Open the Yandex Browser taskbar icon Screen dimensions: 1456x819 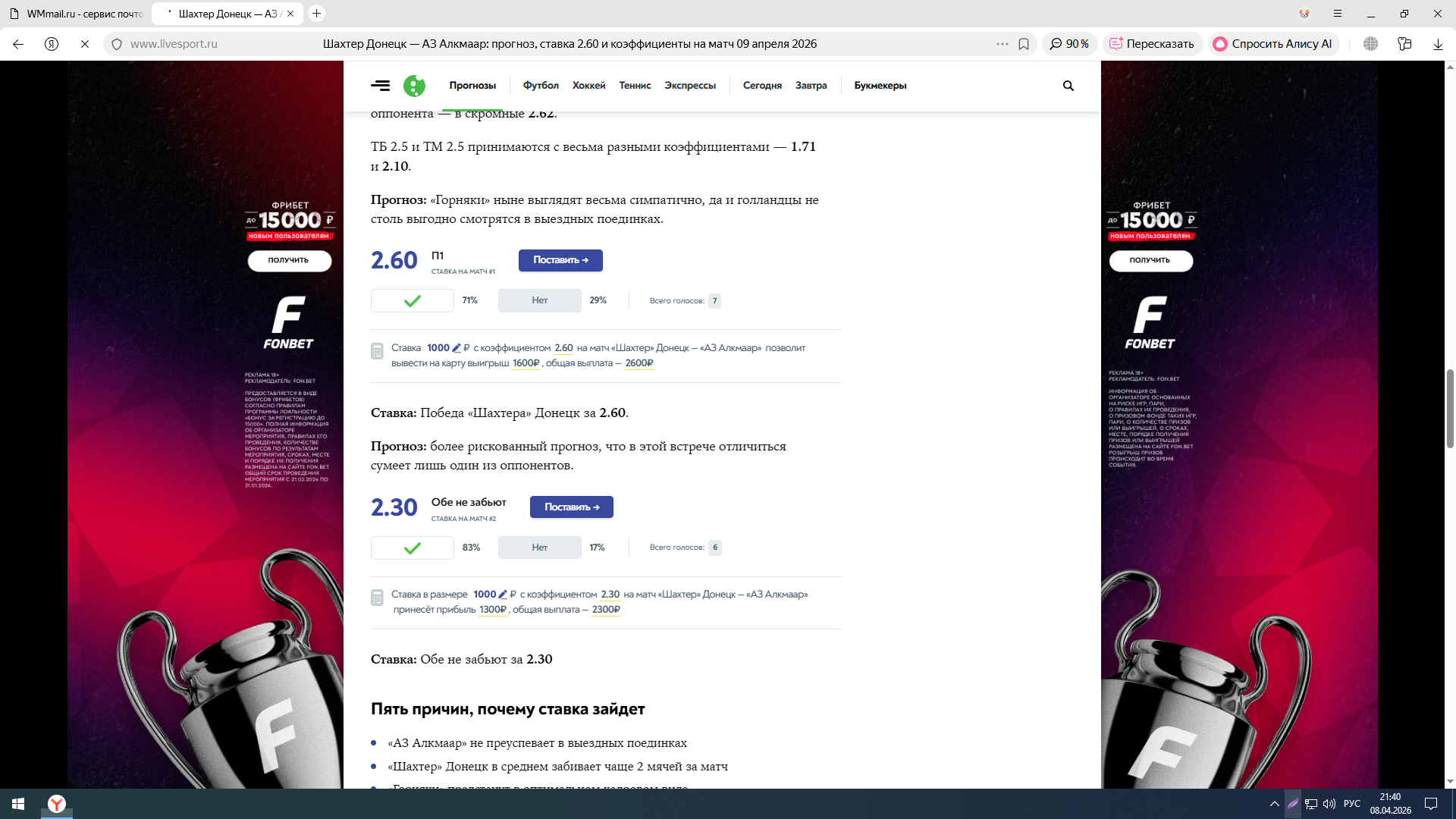click(57, 804)
